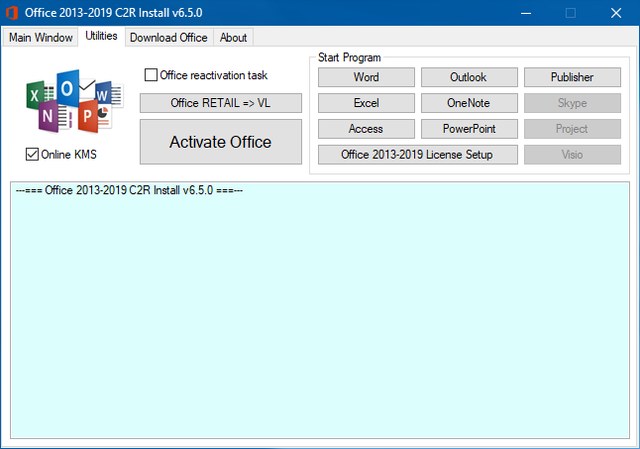Open Office 2013-2019 License Setup
This screenshot has width=640, height=449.
tap(416, 154)
